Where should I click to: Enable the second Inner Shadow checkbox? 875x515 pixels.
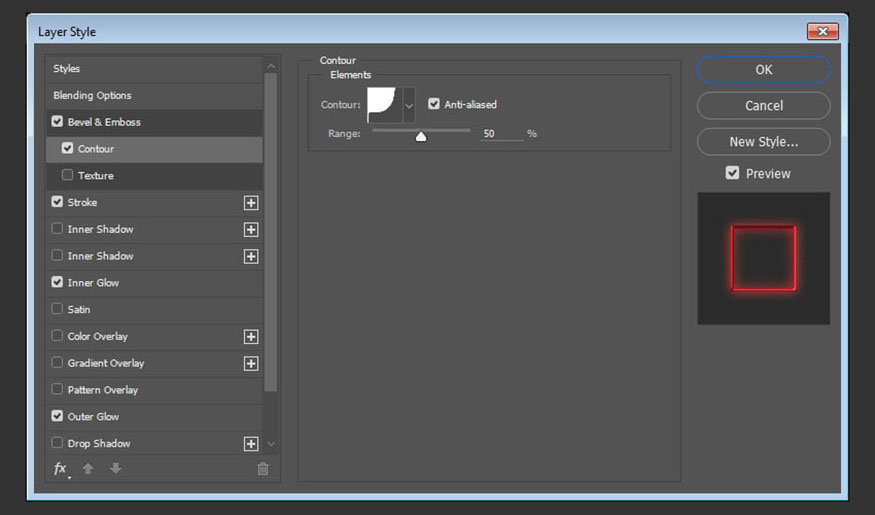[x=57, y=255]
